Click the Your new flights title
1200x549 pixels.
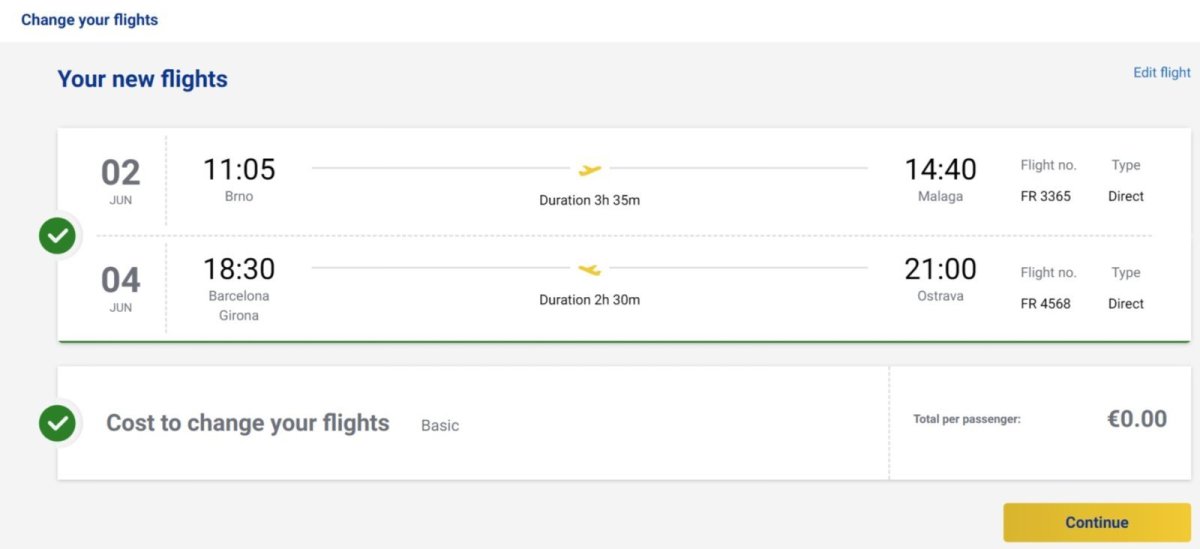pos(143,80)
